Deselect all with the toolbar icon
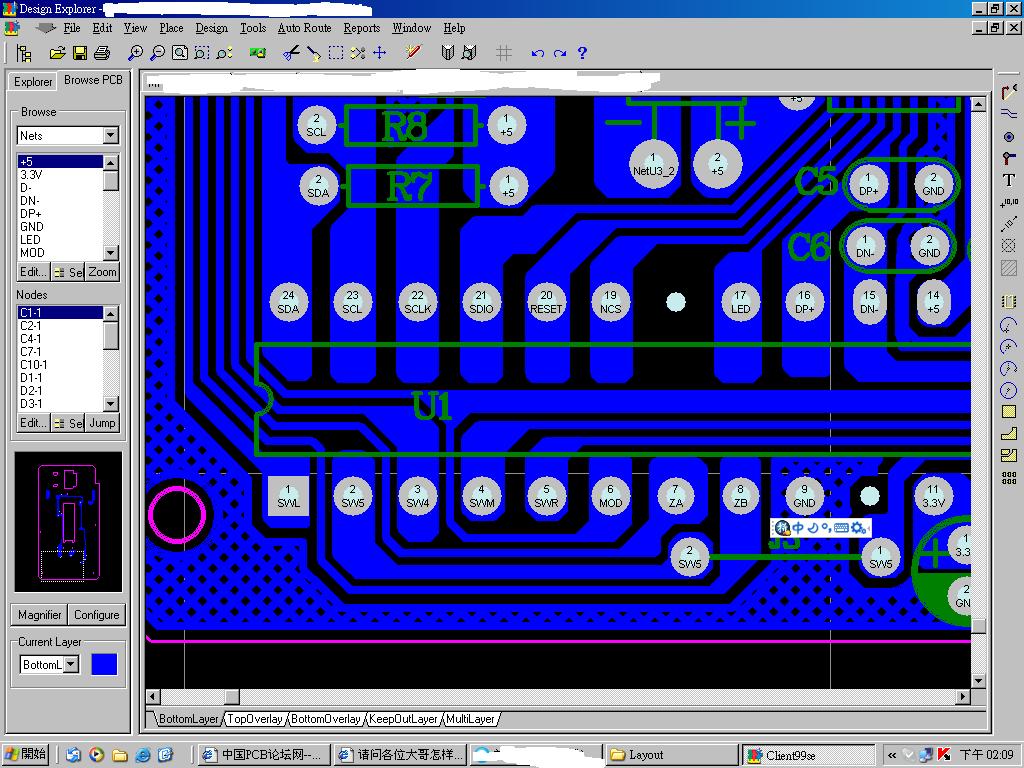1024x768 pixels. click(358, 53)
